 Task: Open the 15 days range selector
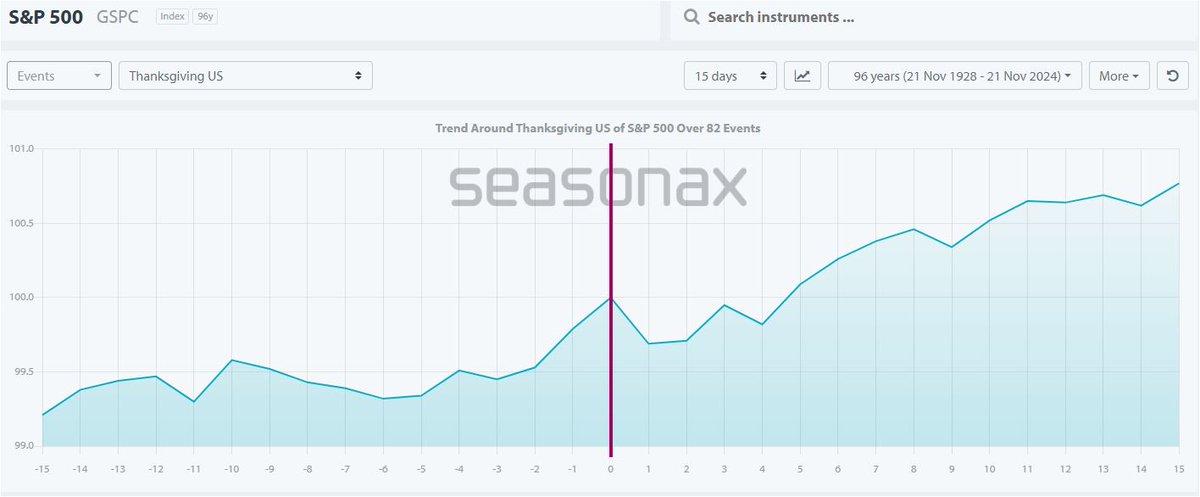click(x=730, y=76)
